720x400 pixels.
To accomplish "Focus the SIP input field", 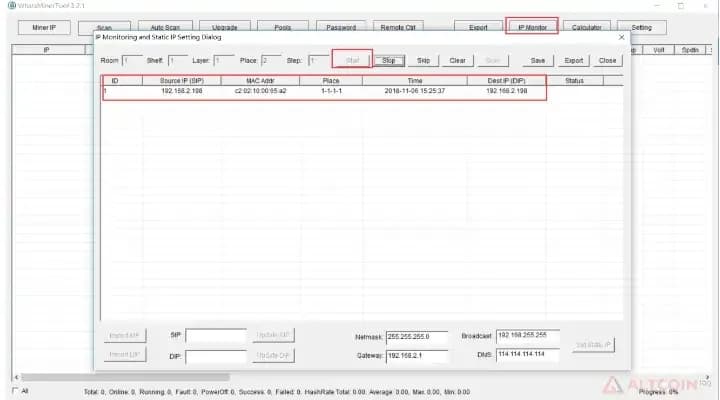I will (216, 336).
